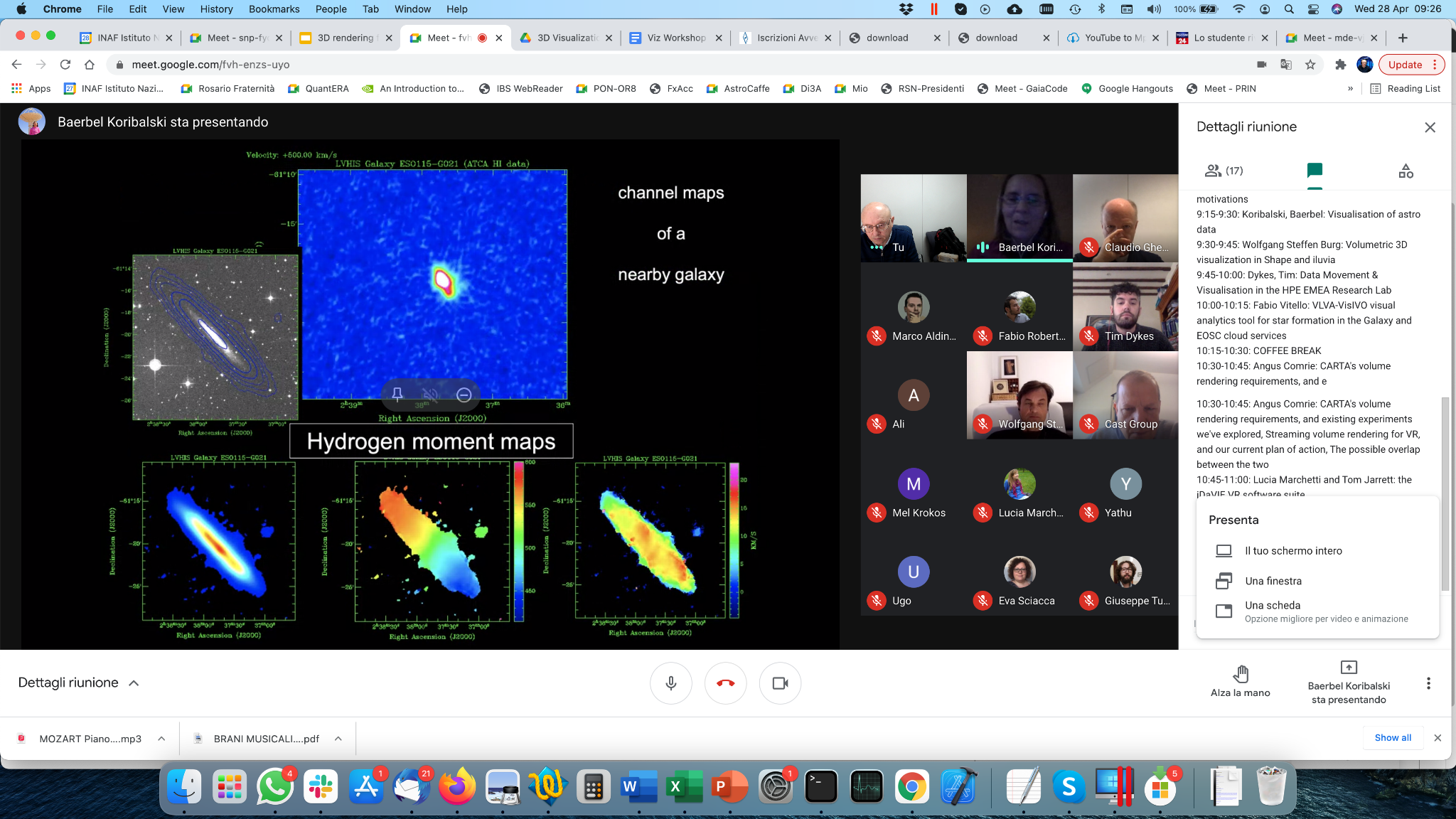
Task: Open WhatsApp from the Dock
Action: coord(275,787)
